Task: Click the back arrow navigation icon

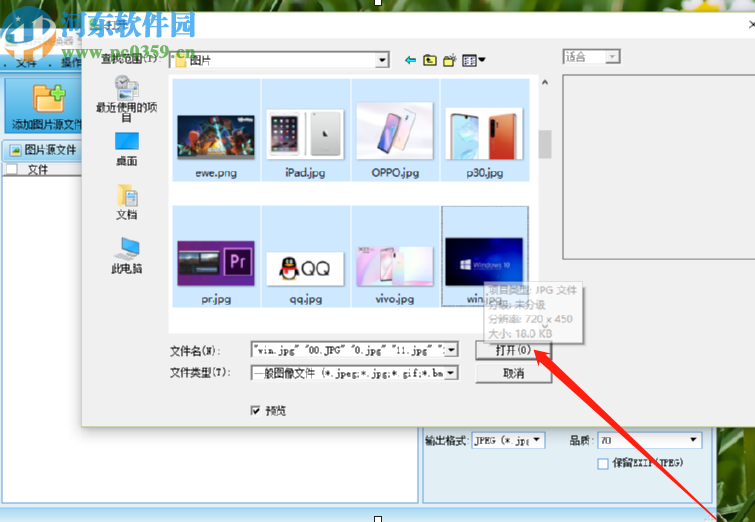Action: coord(410,60)
